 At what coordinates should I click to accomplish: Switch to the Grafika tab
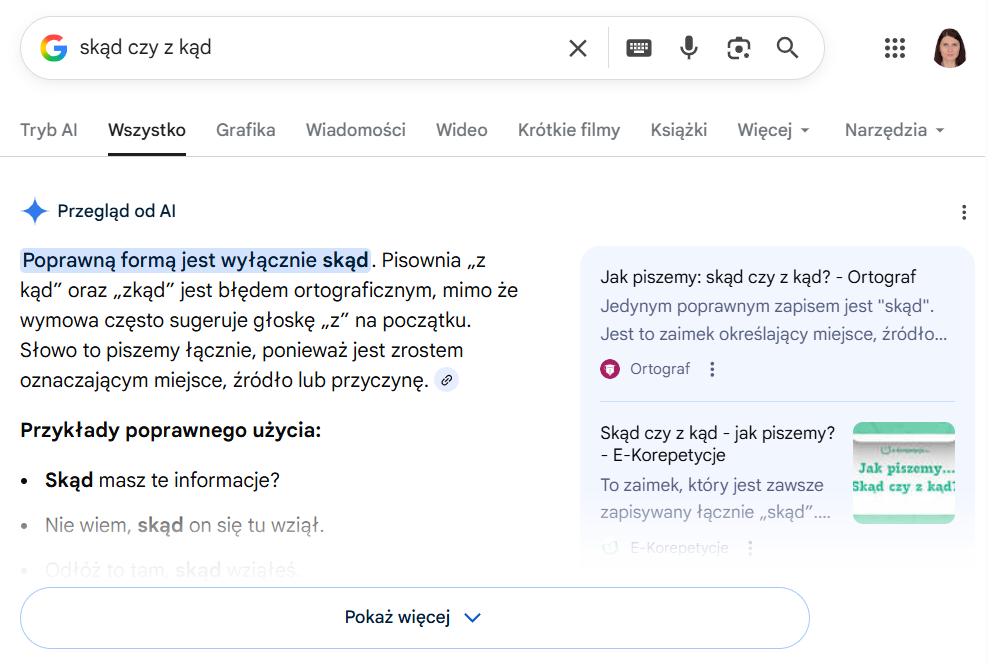pyautogui.click(x=245, y=130)
